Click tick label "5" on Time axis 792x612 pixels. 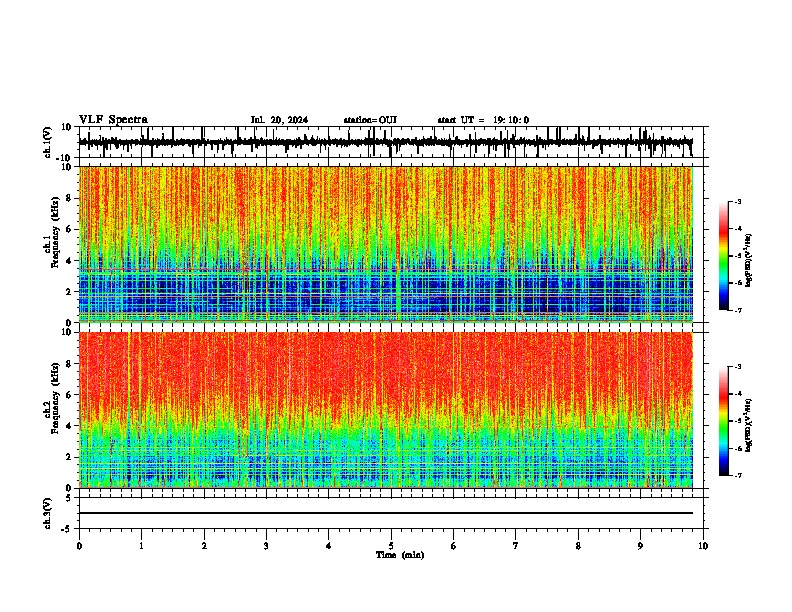click(391, 546)
